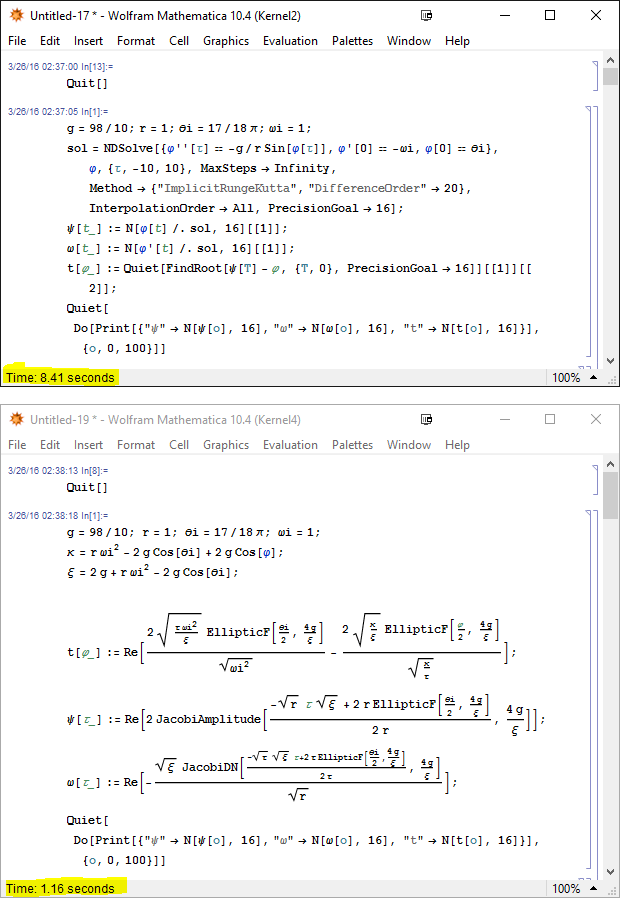Click the Mathematica app icon of Untitled-17
Screen dimensions: 620x898
(x=16, y=15)
